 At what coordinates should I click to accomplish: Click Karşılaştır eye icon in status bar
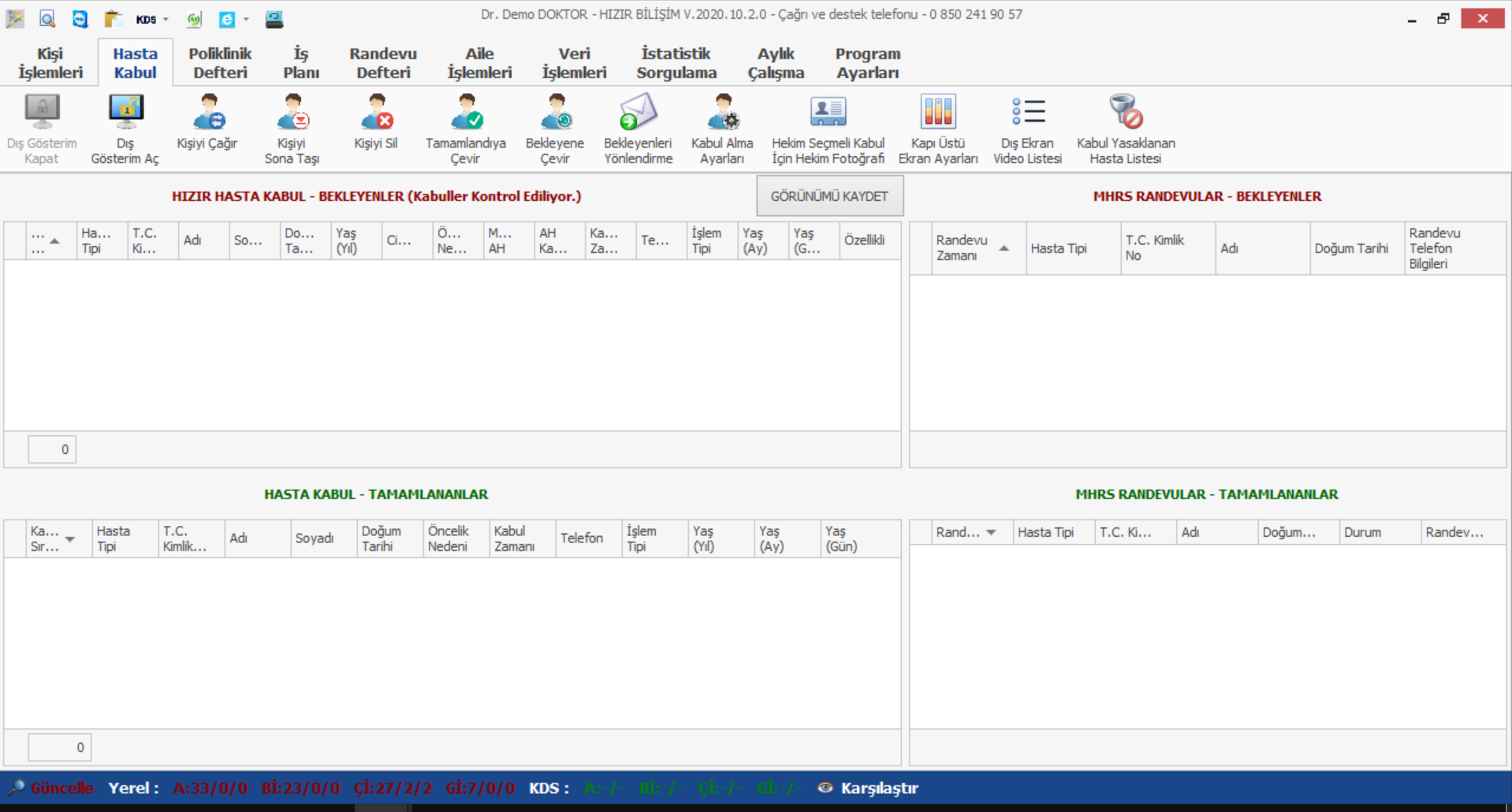point(825,788)
